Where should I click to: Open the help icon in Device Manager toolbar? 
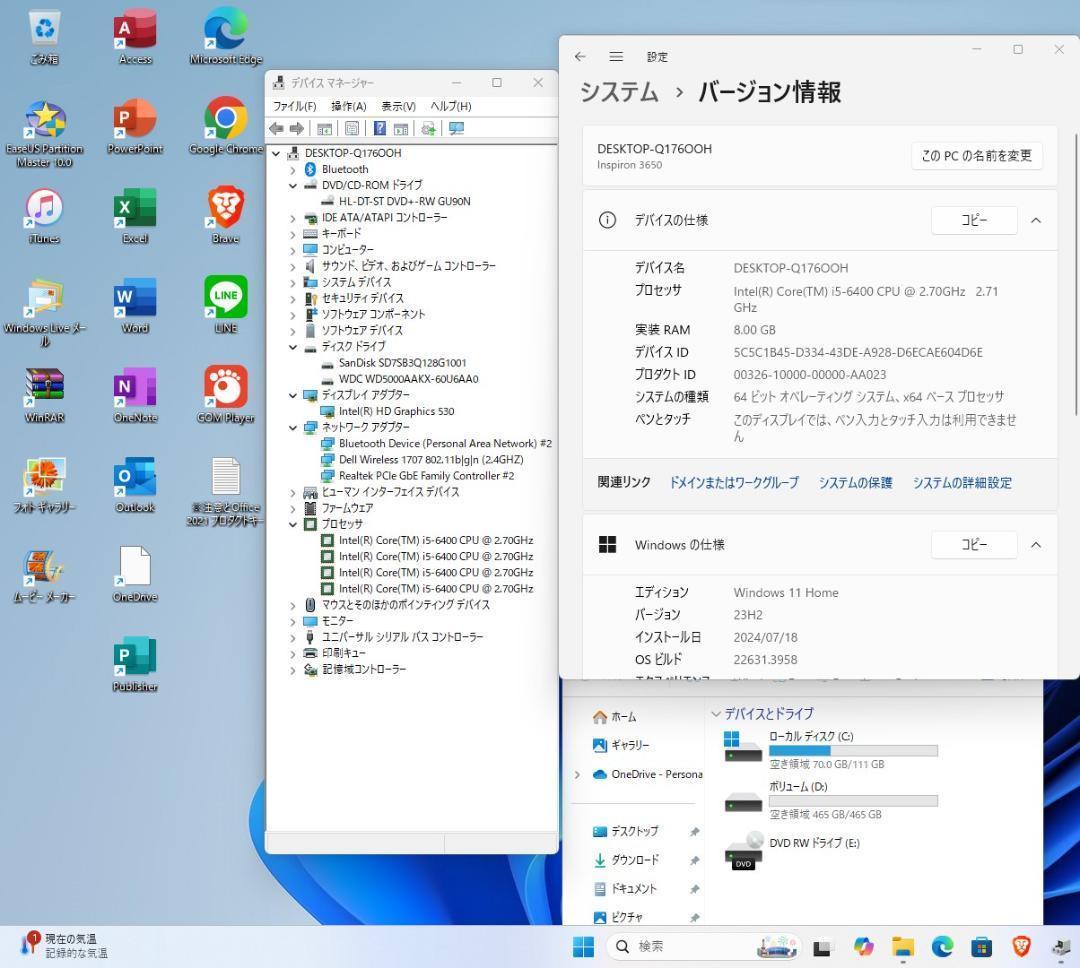(378, 128)
